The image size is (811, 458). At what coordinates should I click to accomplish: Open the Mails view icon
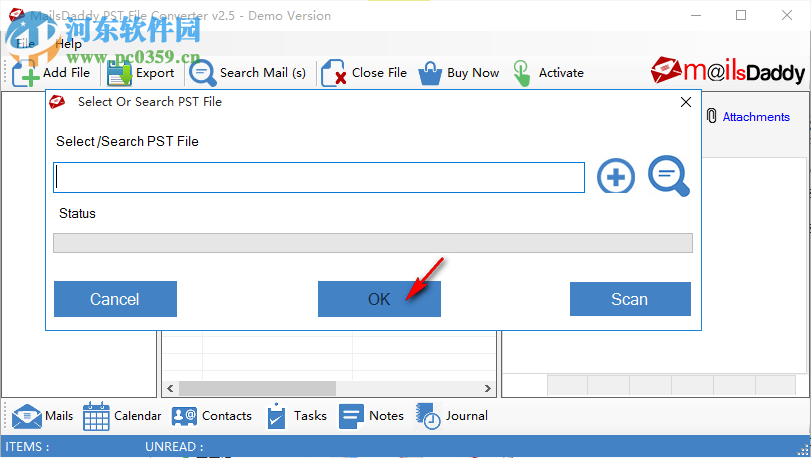click(26, 417)
